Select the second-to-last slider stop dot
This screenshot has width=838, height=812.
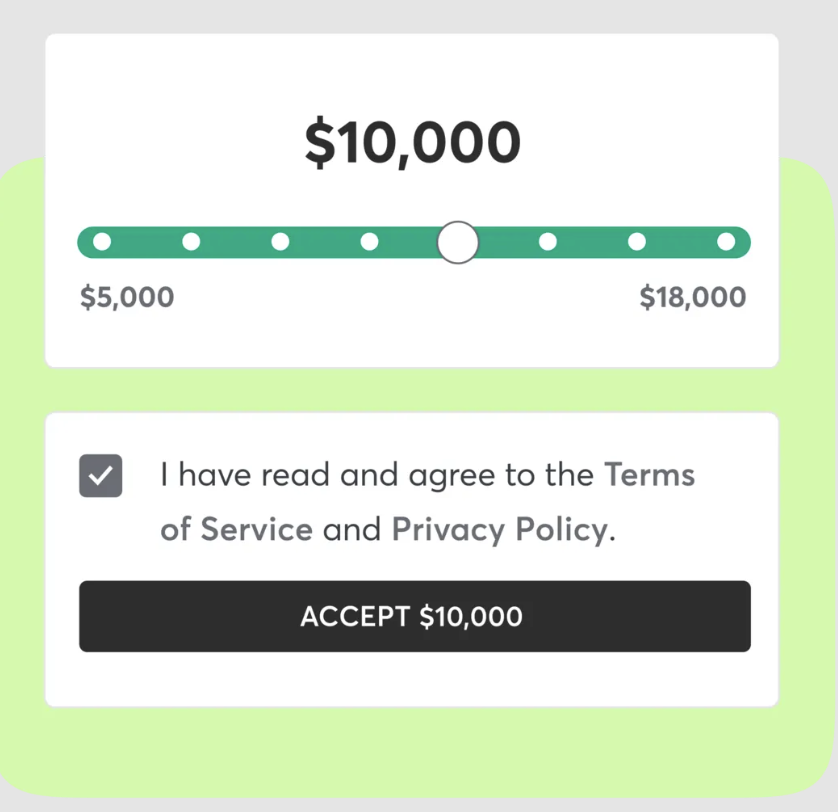click(637, 242)
